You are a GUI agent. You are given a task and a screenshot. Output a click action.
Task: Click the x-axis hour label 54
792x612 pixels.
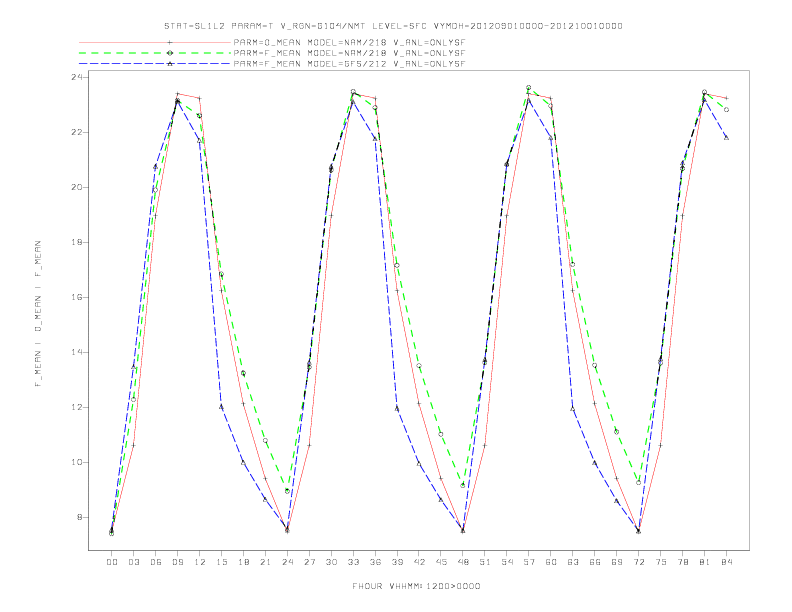[x=507, y=562]
